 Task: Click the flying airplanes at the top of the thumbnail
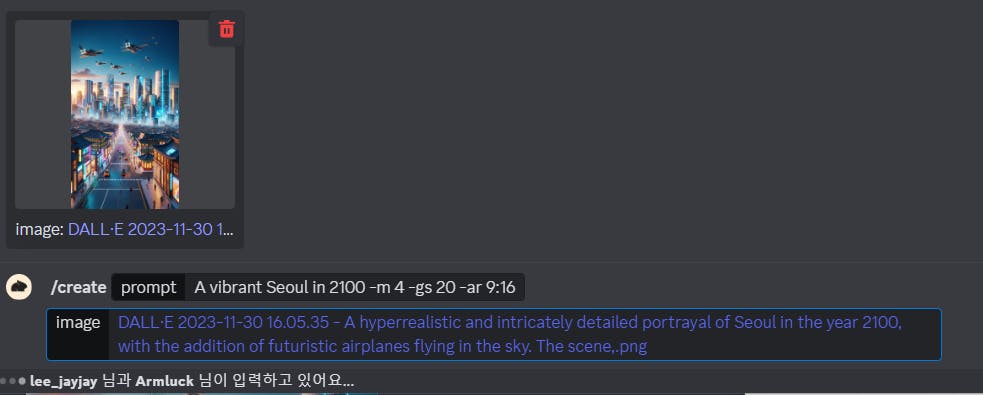119,53
